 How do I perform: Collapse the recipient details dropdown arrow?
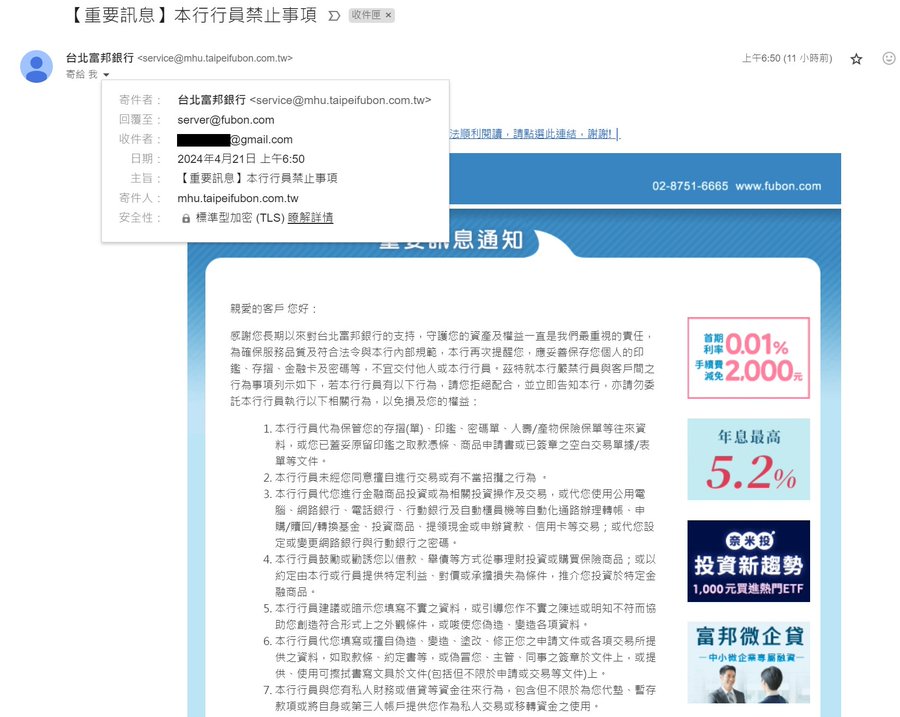point(106,75)
